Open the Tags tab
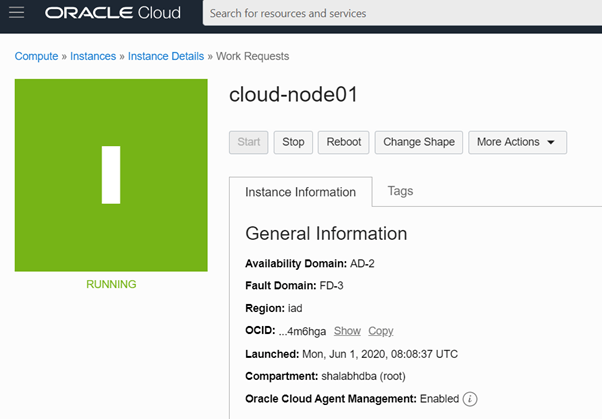The width and height of the screenshot is (602, 419). coord(400,191)
